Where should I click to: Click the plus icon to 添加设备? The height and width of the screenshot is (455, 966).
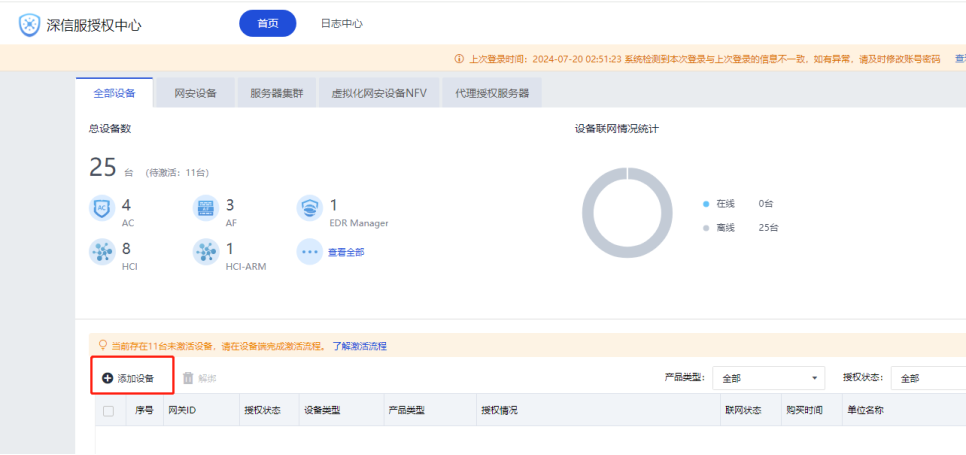point(107,378)
